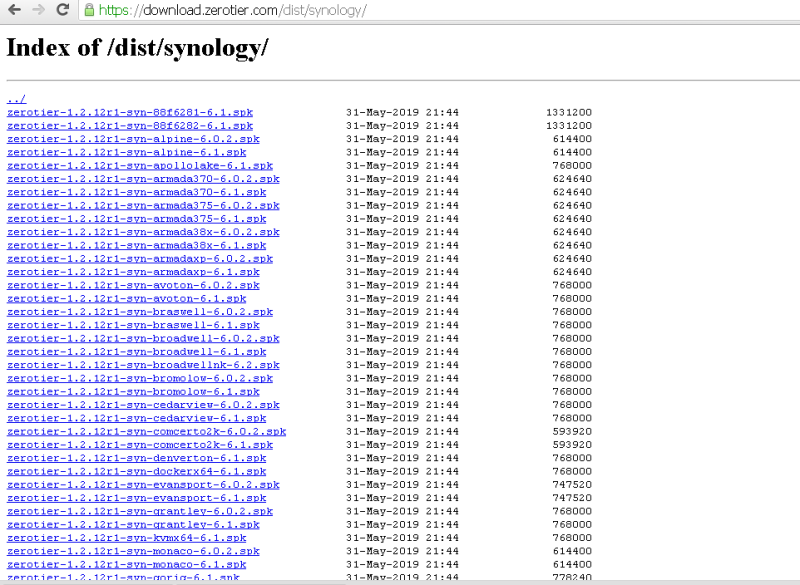Image resolution: width=800 pixels, height=585 pixels.
Task: Click the browser Forward arrow
Action: click(x=37, y=10)
